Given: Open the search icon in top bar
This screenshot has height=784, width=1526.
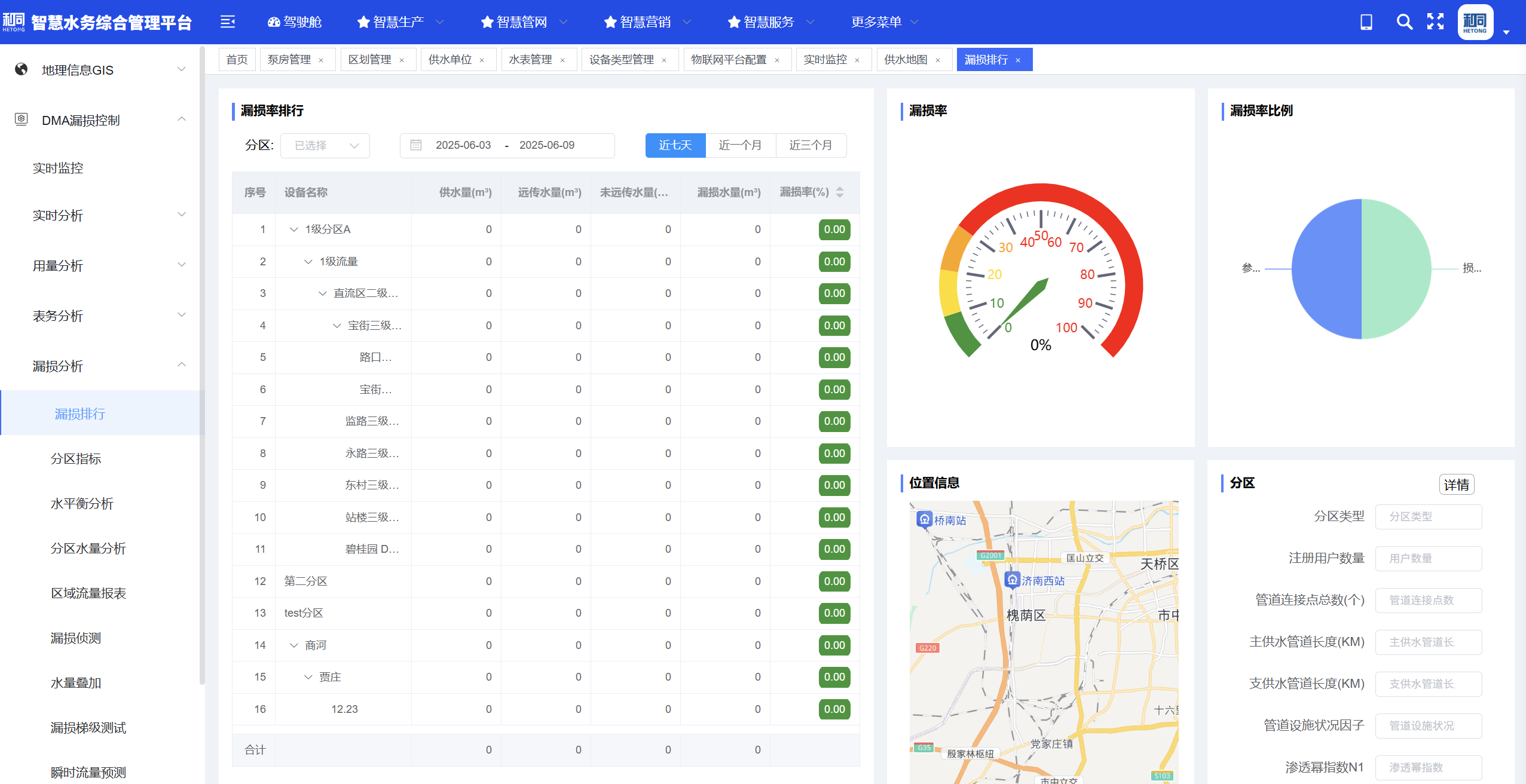Looking at the screenshot, I should pyautogui.click(x=1405, y=22).
